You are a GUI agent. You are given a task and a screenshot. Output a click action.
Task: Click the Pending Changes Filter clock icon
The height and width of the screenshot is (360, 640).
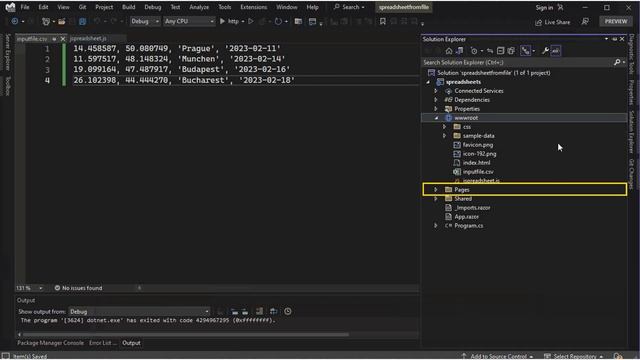pyautogui.click(x=474, y=51)
